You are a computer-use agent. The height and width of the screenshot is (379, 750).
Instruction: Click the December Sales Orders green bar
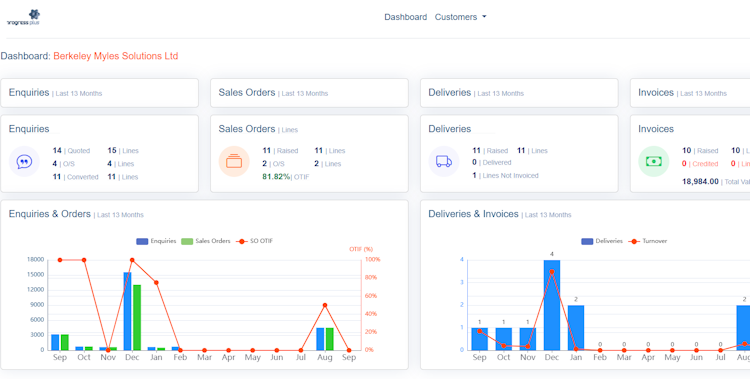click(x=137, y=317)
